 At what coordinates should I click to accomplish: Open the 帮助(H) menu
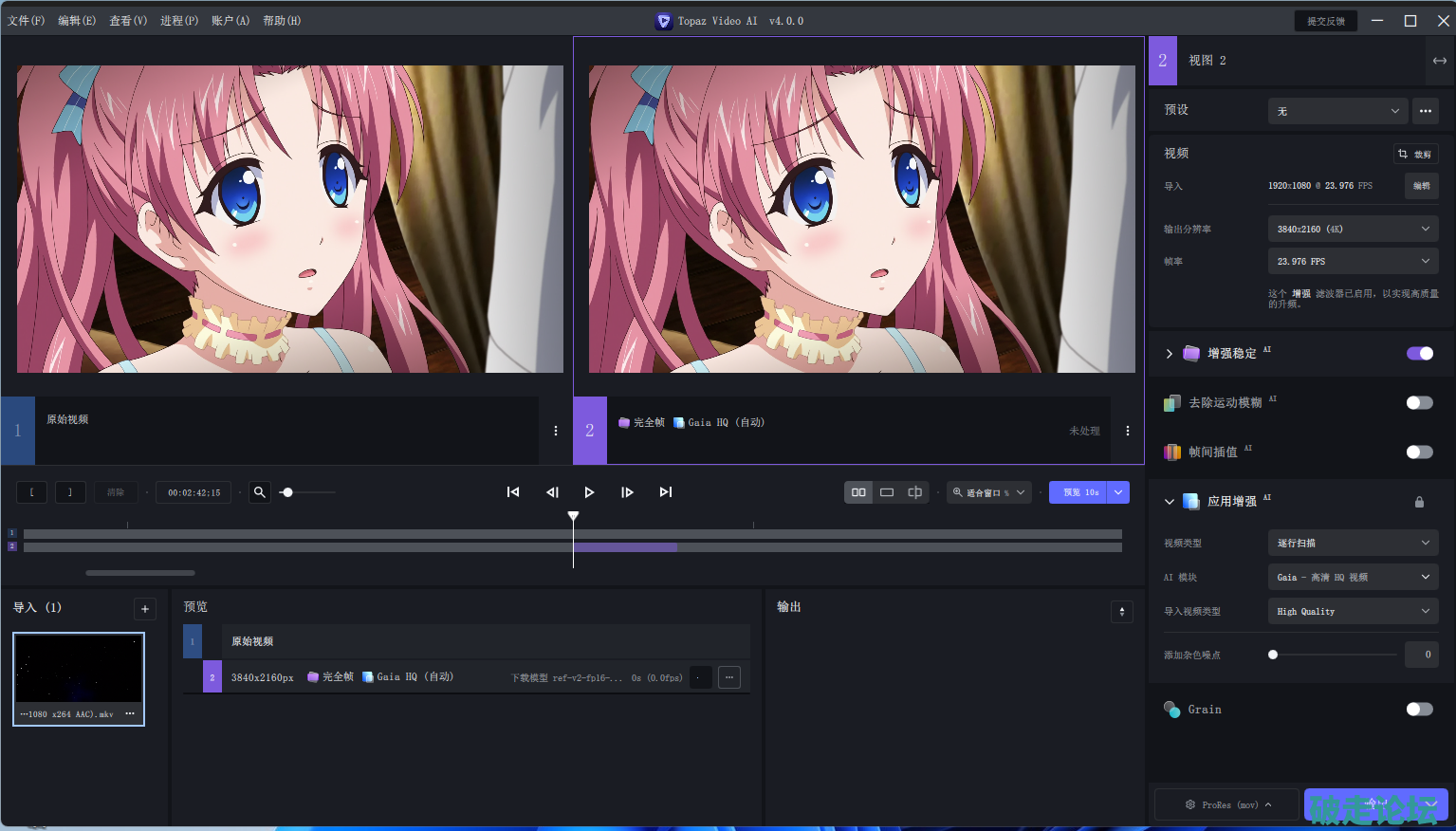coord(282,21)
